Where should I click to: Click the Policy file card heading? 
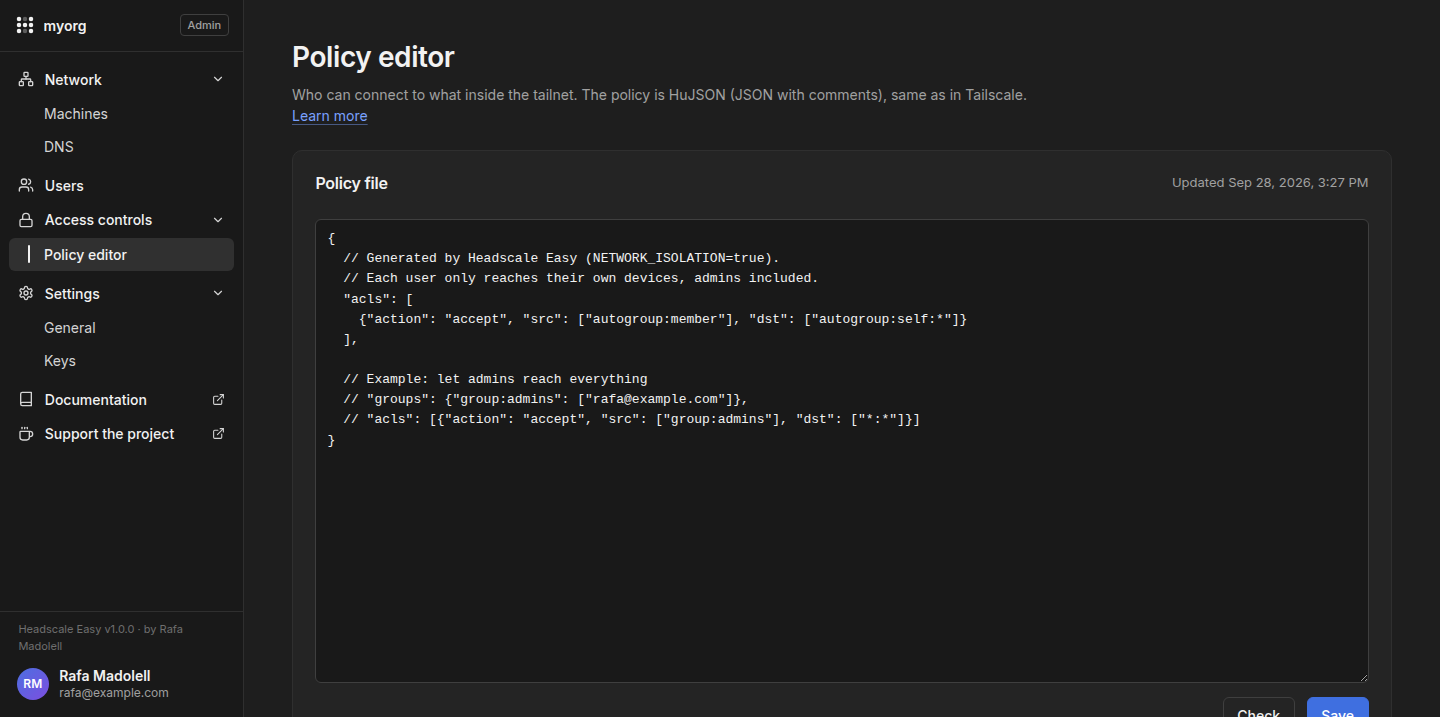coord(352,183)
